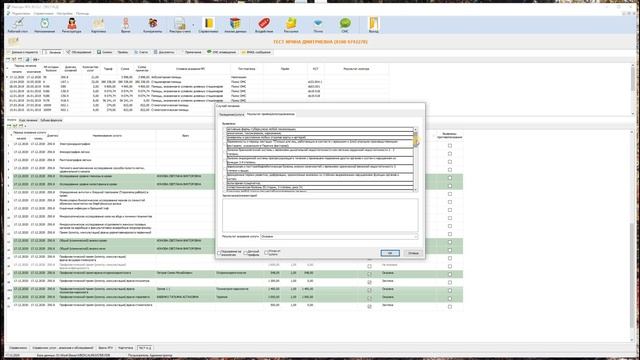This screenshot has width=640, height=360.
Task: Open the Помощь menu
Action: click(x=82, y=13)
